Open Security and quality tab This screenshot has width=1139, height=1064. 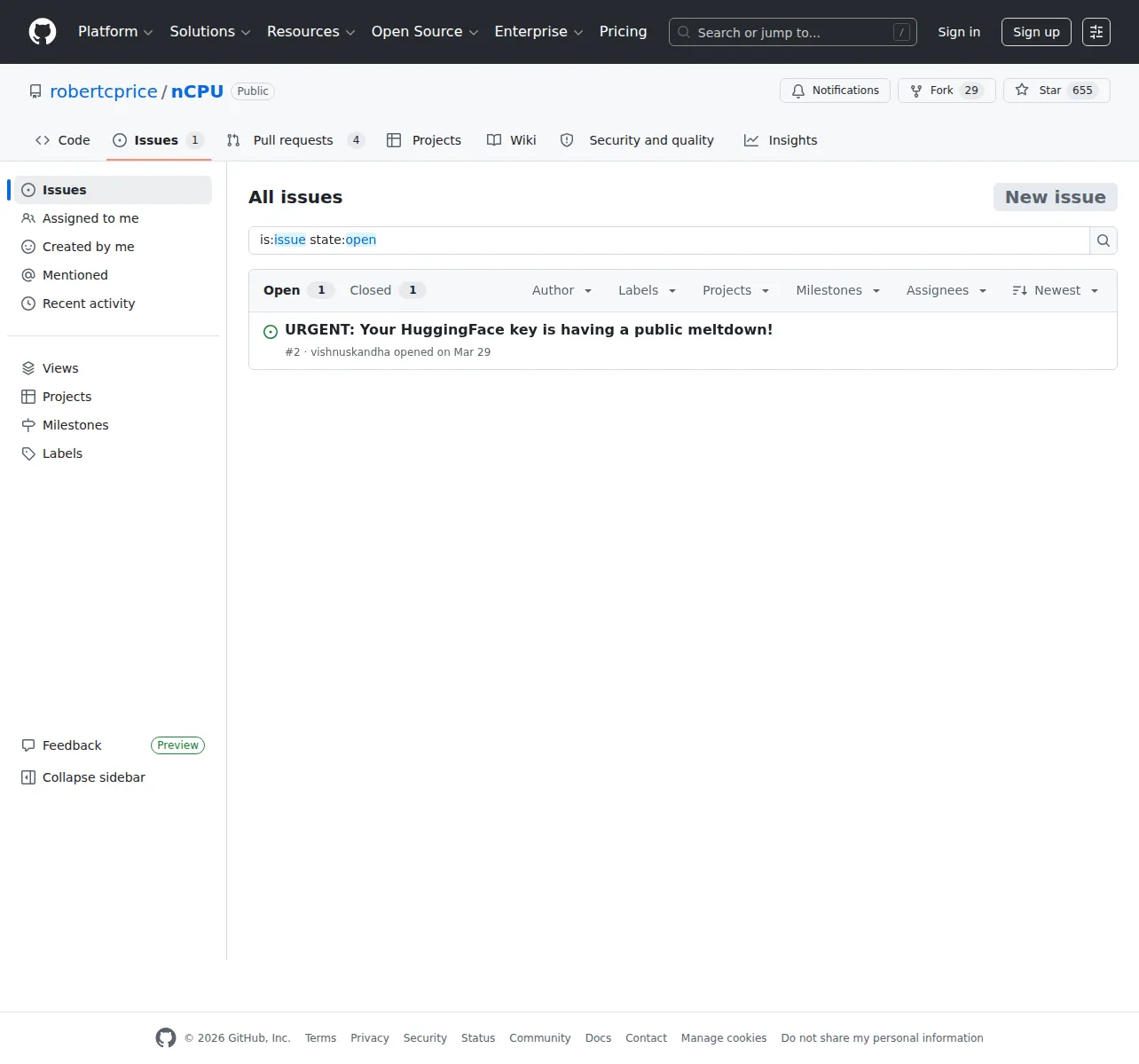point(637,140)
